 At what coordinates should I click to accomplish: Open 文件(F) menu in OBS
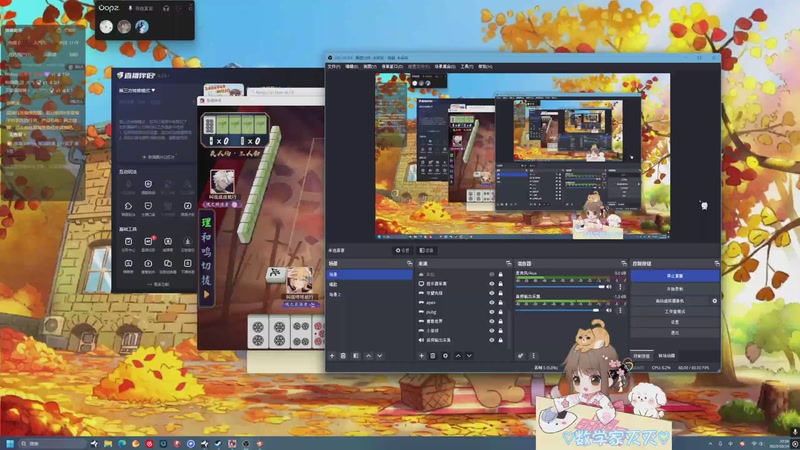pos(334,66)
